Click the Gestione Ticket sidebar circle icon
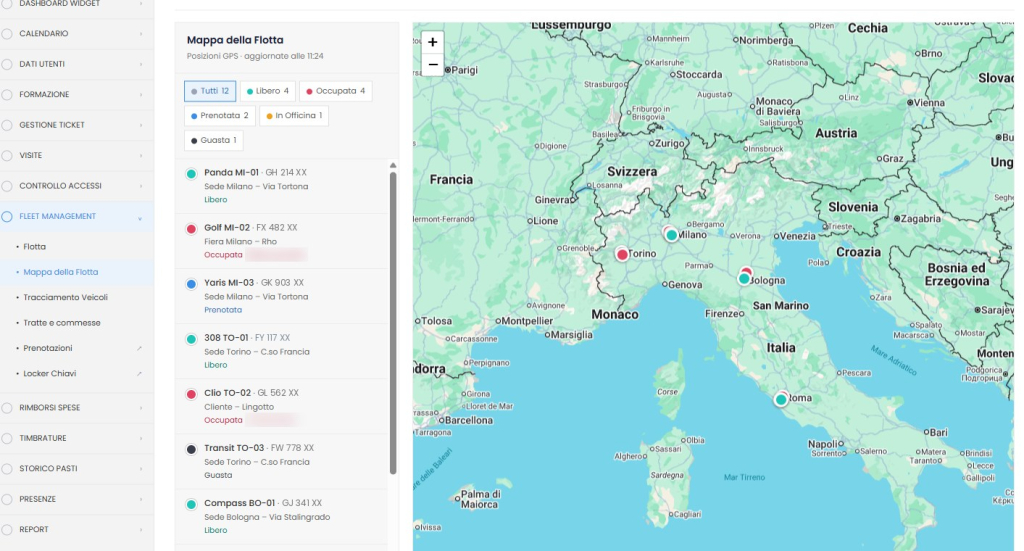The width and height of the screenshot is (1024, 551). (7, 125)
